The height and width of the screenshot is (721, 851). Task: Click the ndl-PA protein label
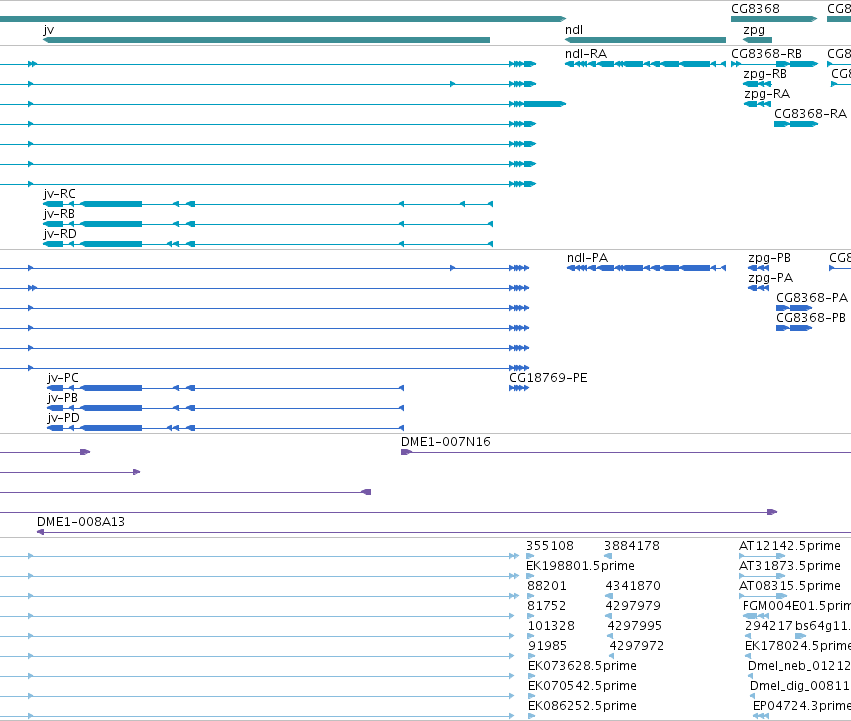click(x=587, y=258)
